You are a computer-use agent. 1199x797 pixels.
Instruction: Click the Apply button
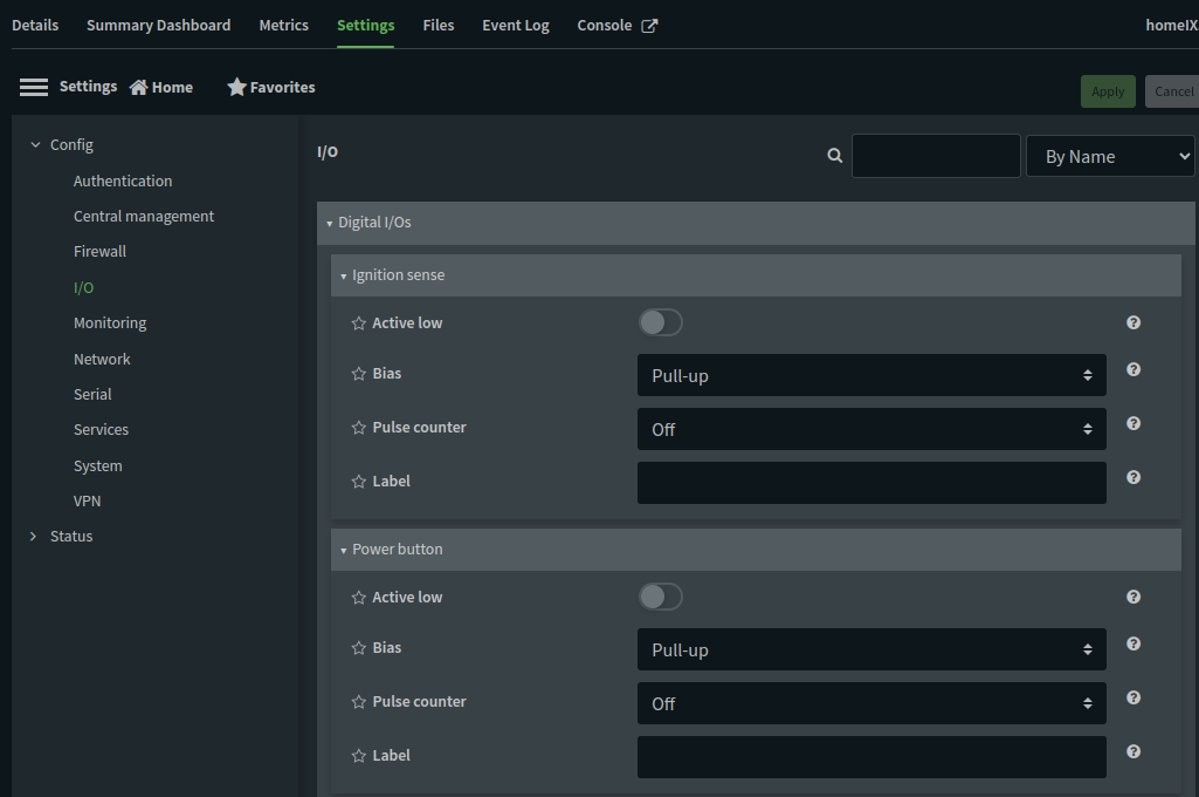(x=1107, y=91)
